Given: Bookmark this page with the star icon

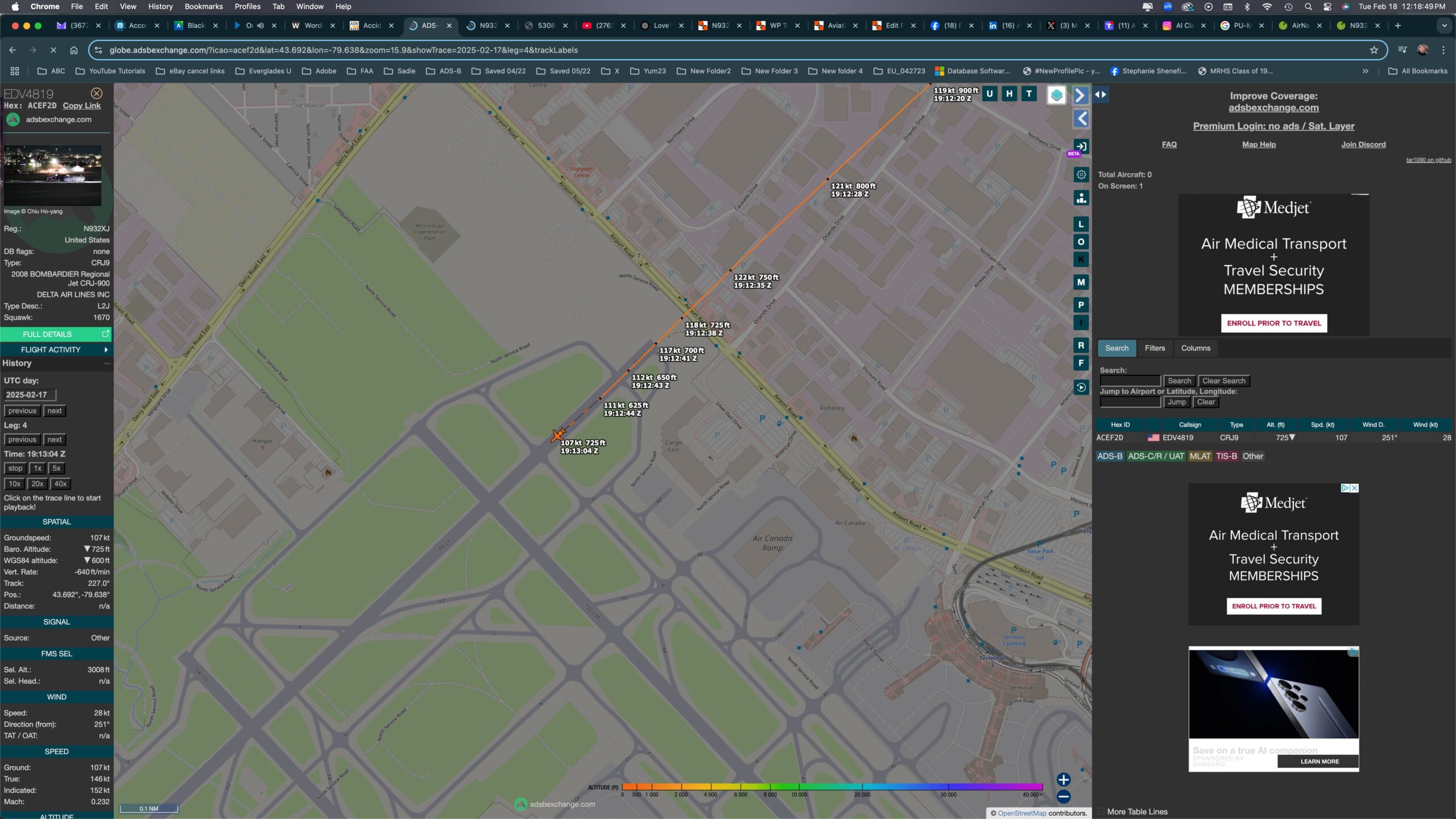Looking at the screenshot, I should tap(1374, 50).
